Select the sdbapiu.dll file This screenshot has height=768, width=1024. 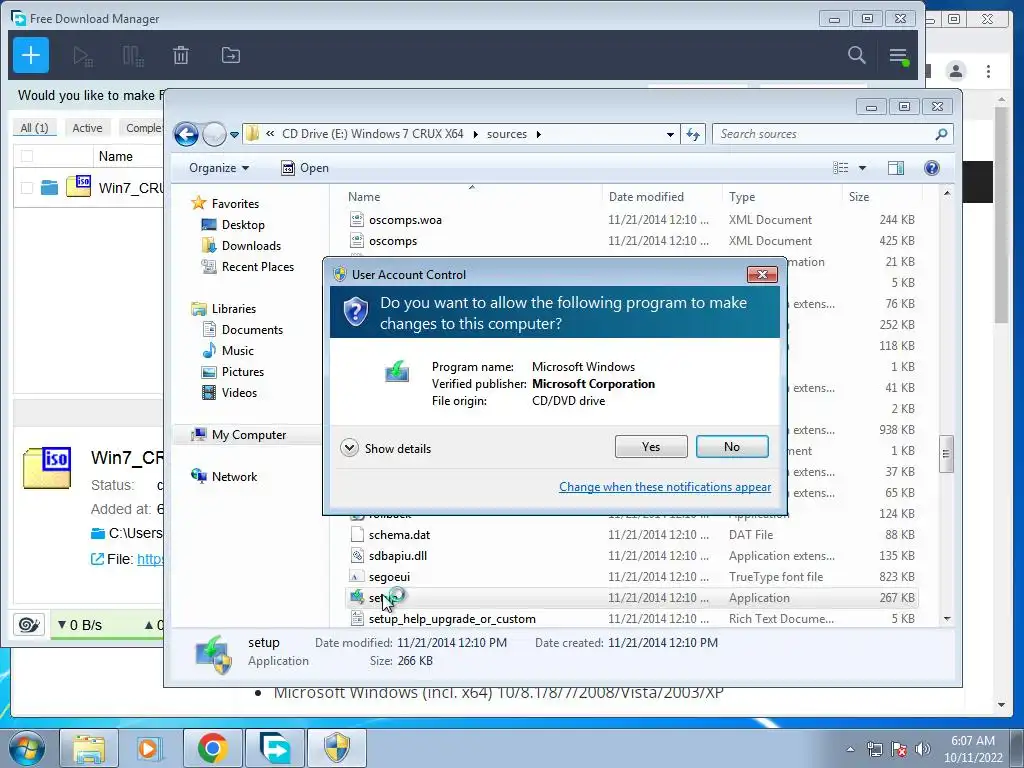pyautogui.click(x=398, y=556)
